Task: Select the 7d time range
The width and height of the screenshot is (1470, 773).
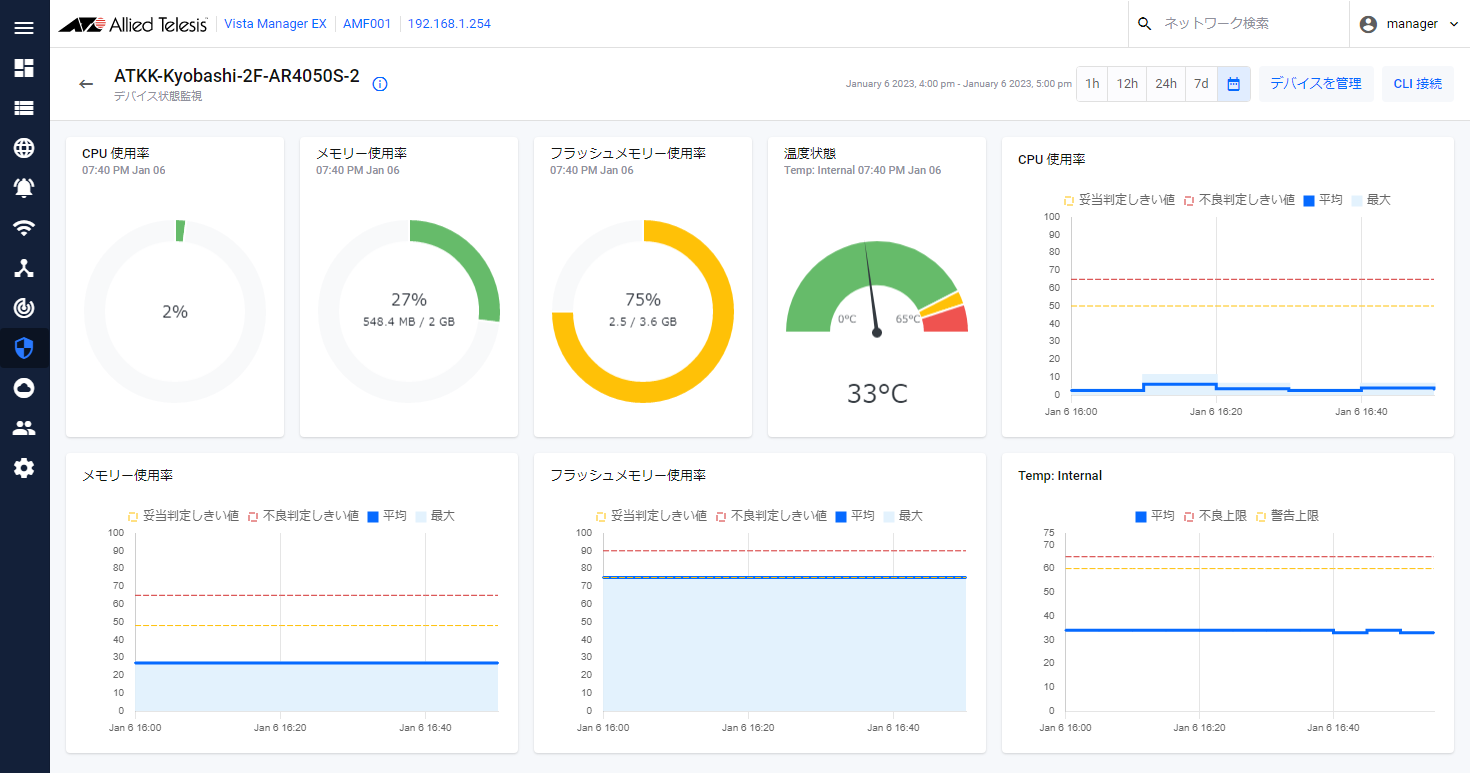Action: point(1201,84)
